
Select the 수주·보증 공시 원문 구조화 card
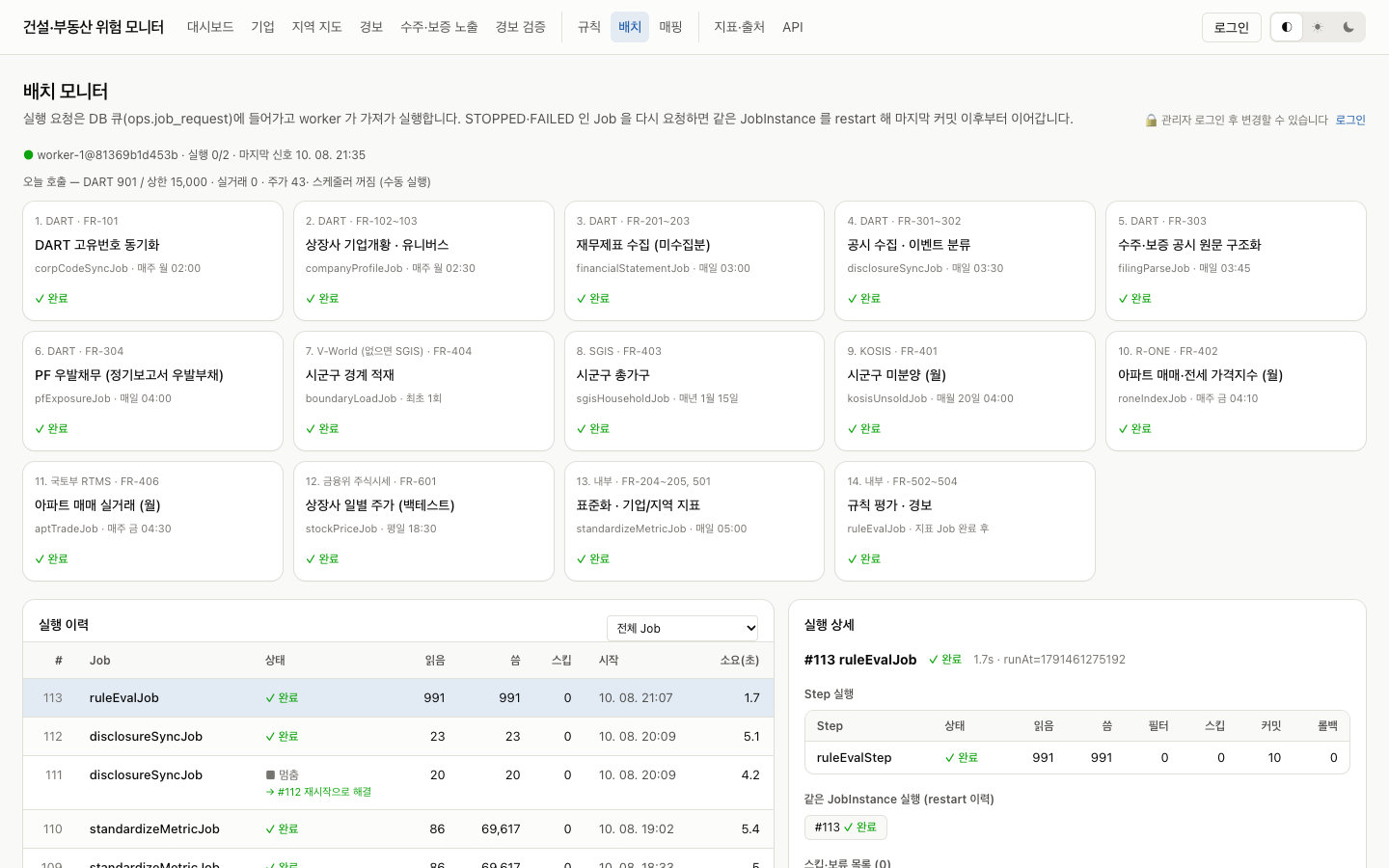[1236, 260]
